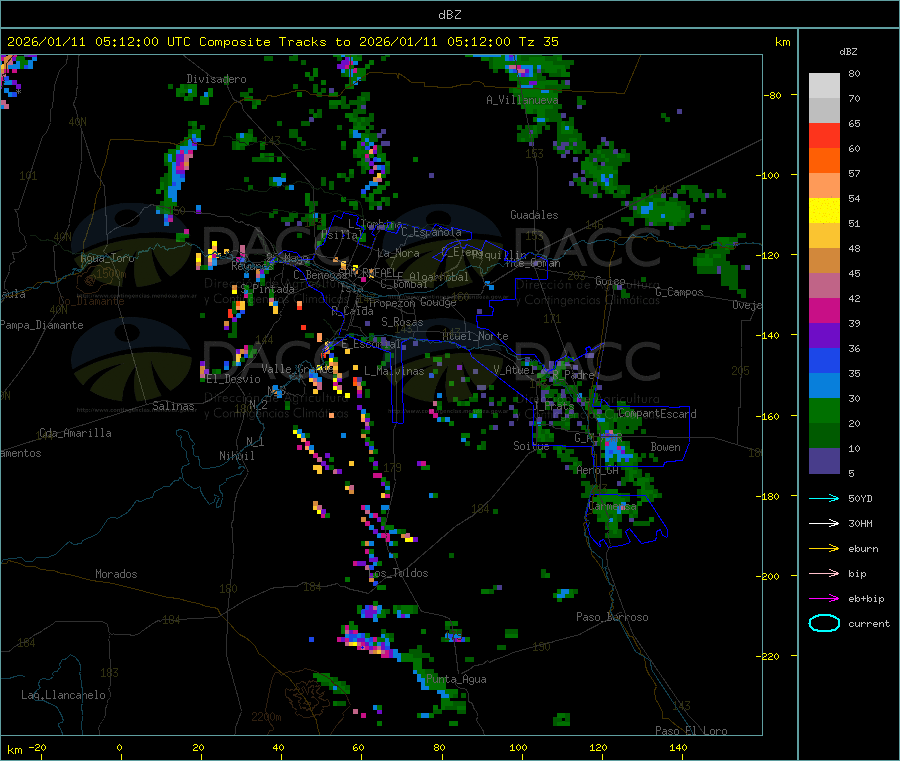This screenshot has width=900, height=761.
Task: Click the timestamp Composite Tracks header text
Action: [282, 42]
